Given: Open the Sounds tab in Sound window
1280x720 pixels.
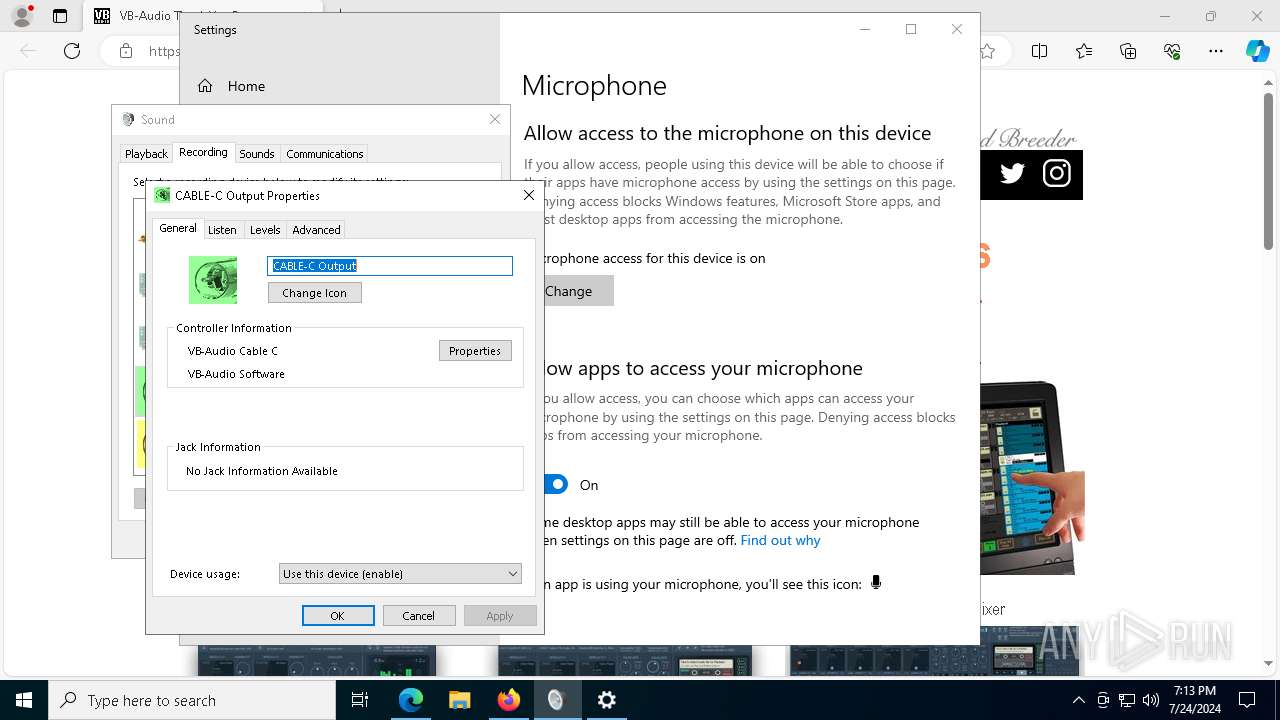Looking at the screenshot, I should coord(256,154).
